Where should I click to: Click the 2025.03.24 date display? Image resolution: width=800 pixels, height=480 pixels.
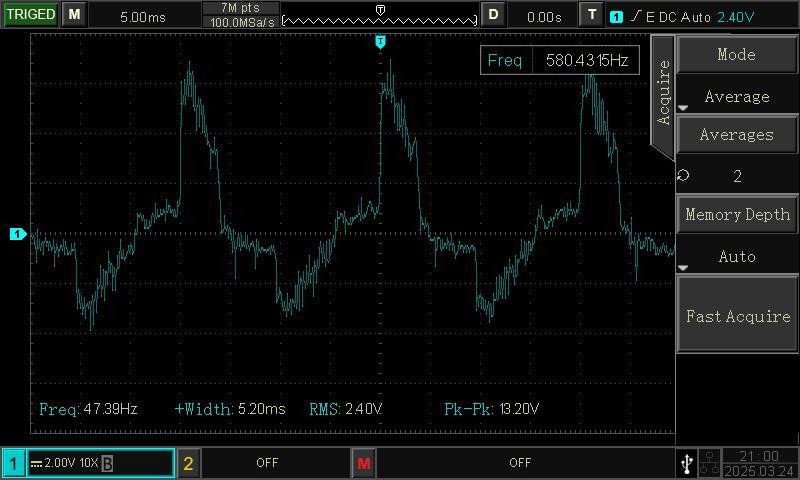[759, 471]
